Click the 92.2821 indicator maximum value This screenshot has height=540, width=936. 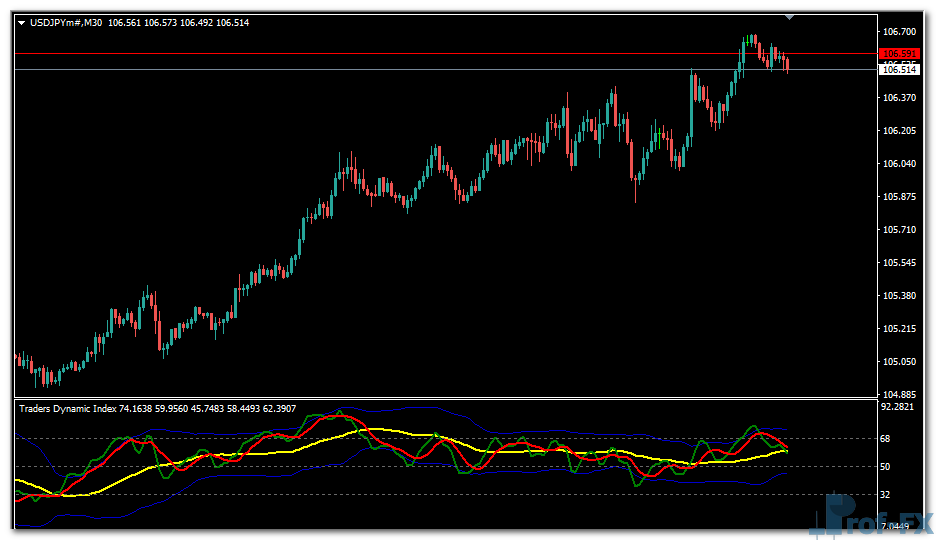tap(900, 408)
